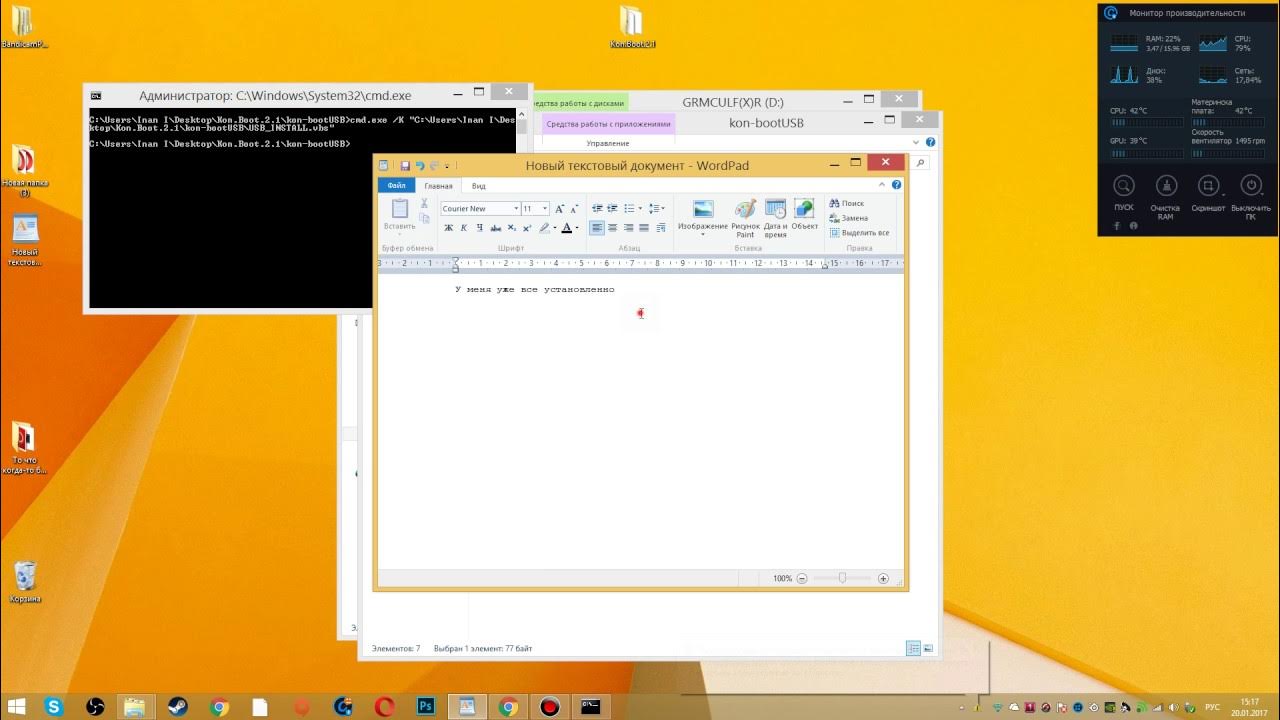The image size is (1280, 720).
Task: Open WordPad help question mark icon
Action: click(x=896, y=185)
